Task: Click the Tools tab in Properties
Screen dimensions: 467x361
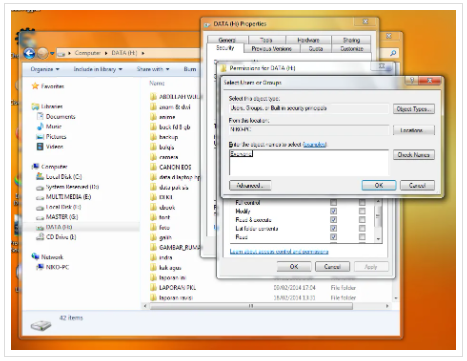Action: pos(266,40)
